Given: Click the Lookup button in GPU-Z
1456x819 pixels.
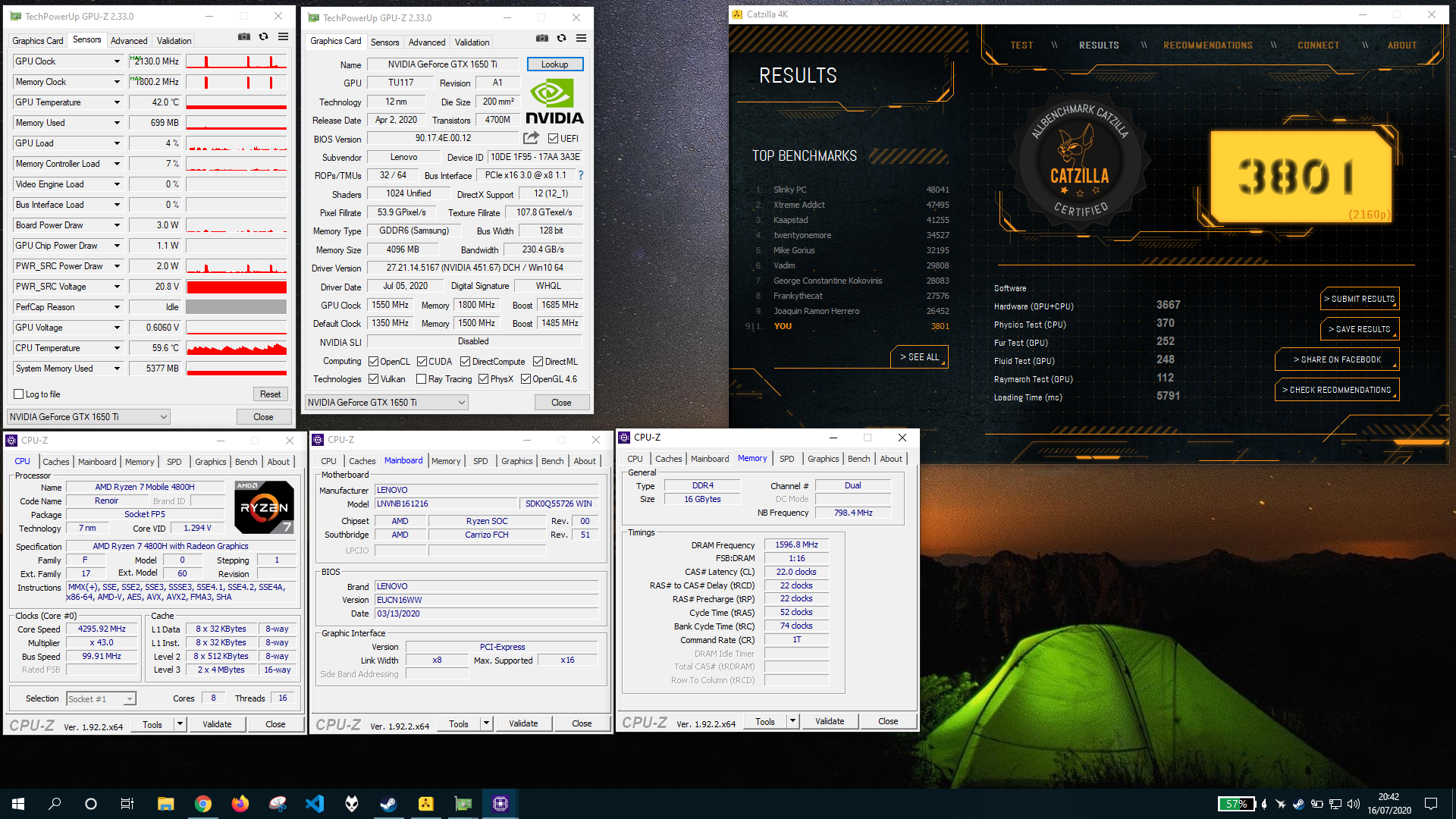Looking at the screenshot, I should [x=554, y=64].
